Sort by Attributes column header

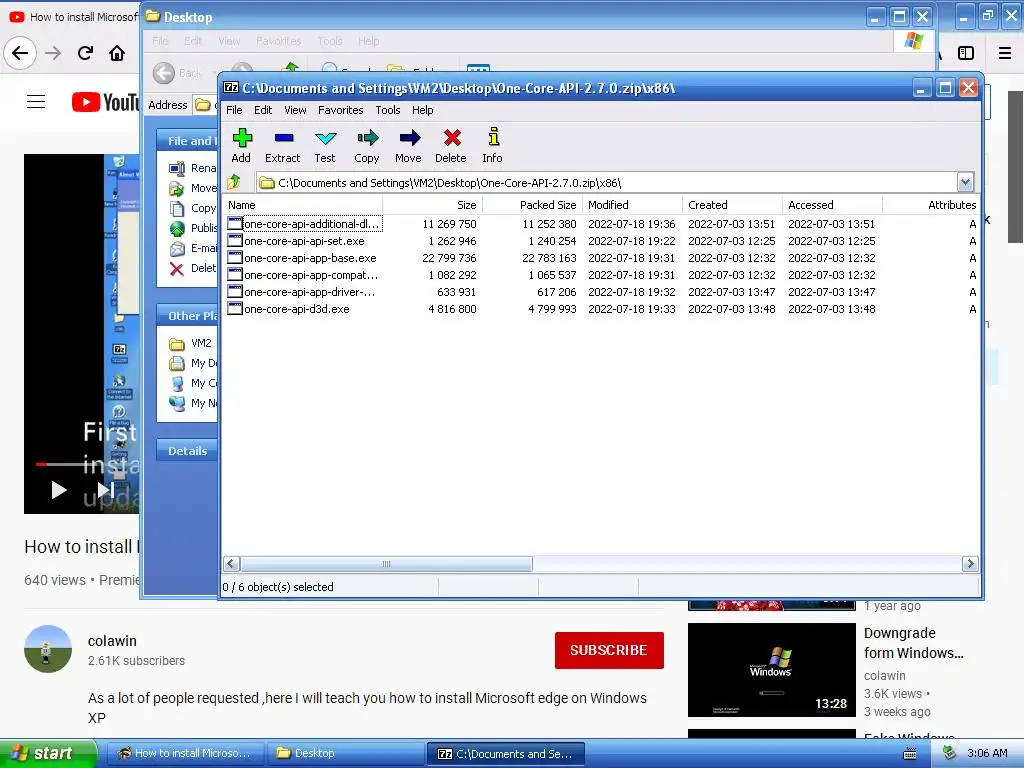pyautogui.click(x=930, y=205)
